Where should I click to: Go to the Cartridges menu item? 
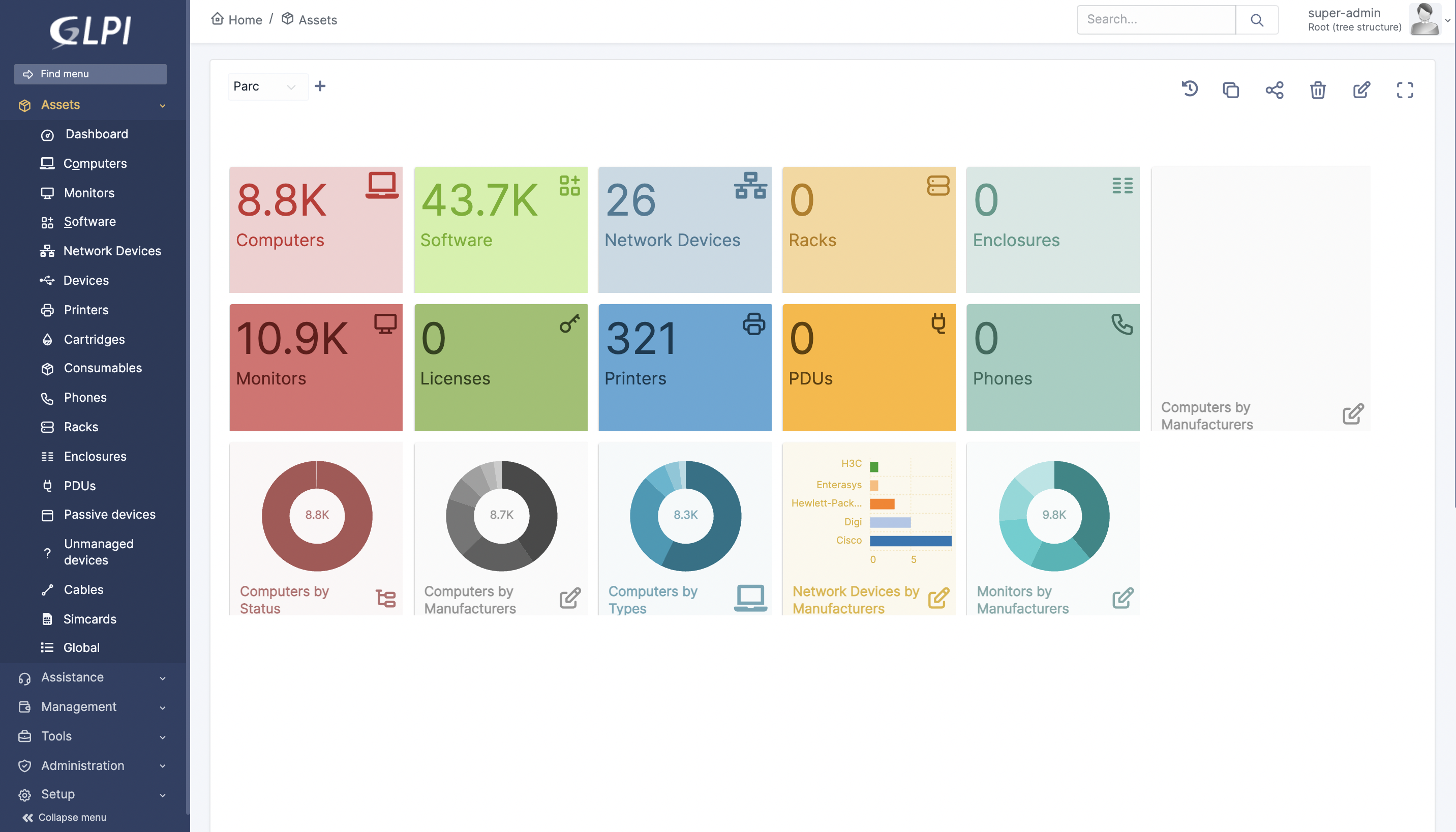click(94, 339)
